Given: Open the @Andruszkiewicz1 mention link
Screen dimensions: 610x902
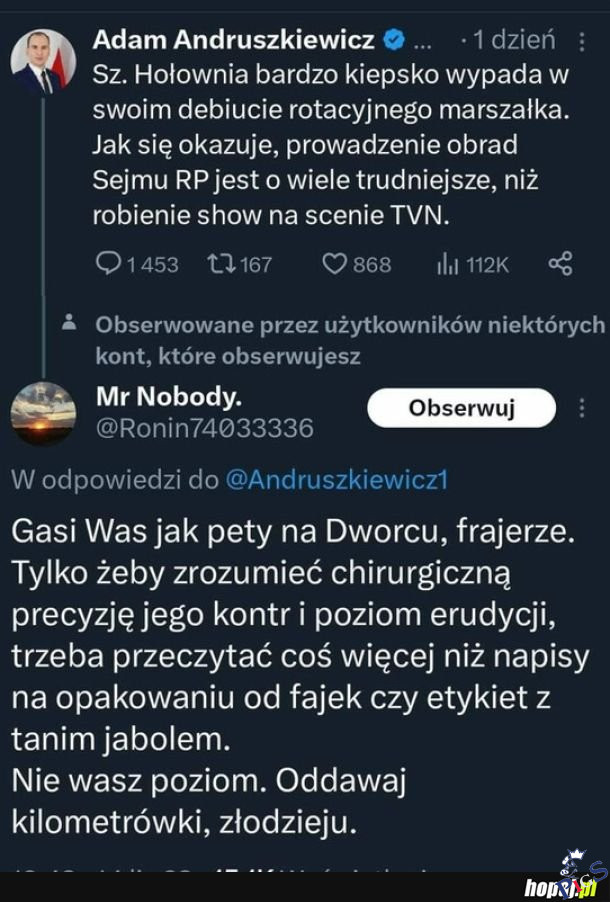Looking at the screenshot, I should point(336,479).
